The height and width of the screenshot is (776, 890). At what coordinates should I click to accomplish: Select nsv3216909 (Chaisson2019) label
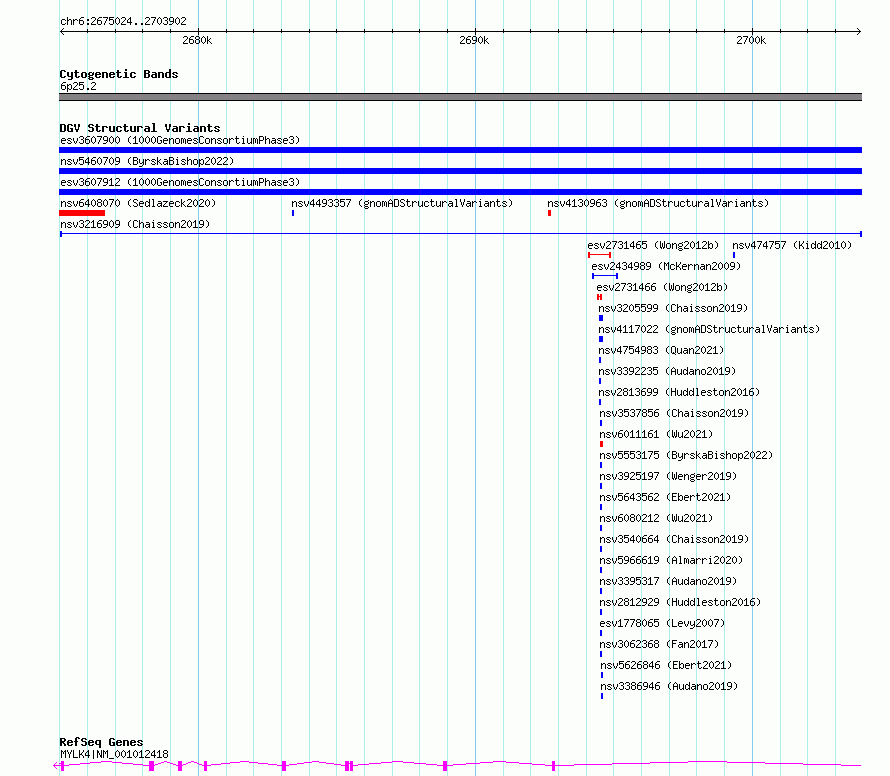tap(135, 224)
